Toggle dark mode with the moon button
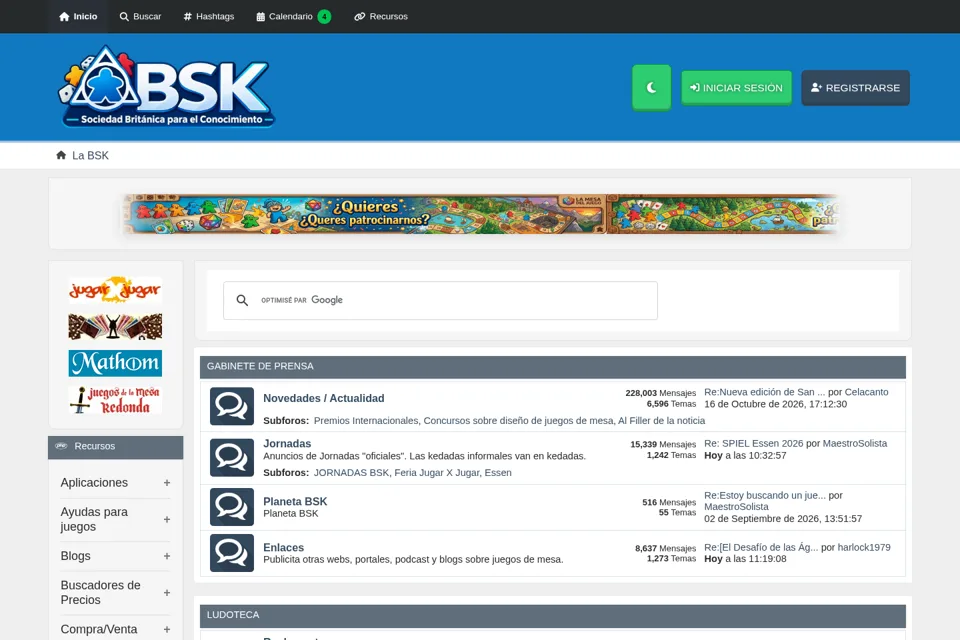This screenshot has height=640, width=960. click(651, 88)
